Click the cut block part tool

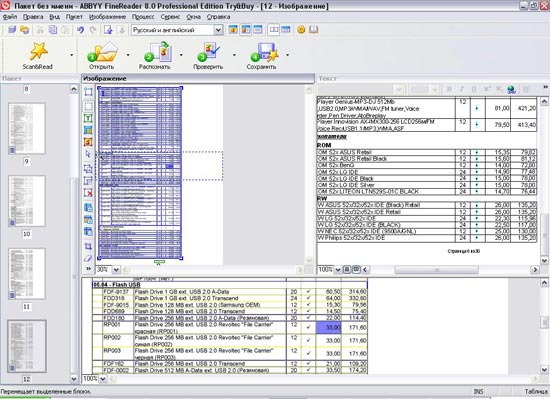pyautogui.click(x=88, y=181)
